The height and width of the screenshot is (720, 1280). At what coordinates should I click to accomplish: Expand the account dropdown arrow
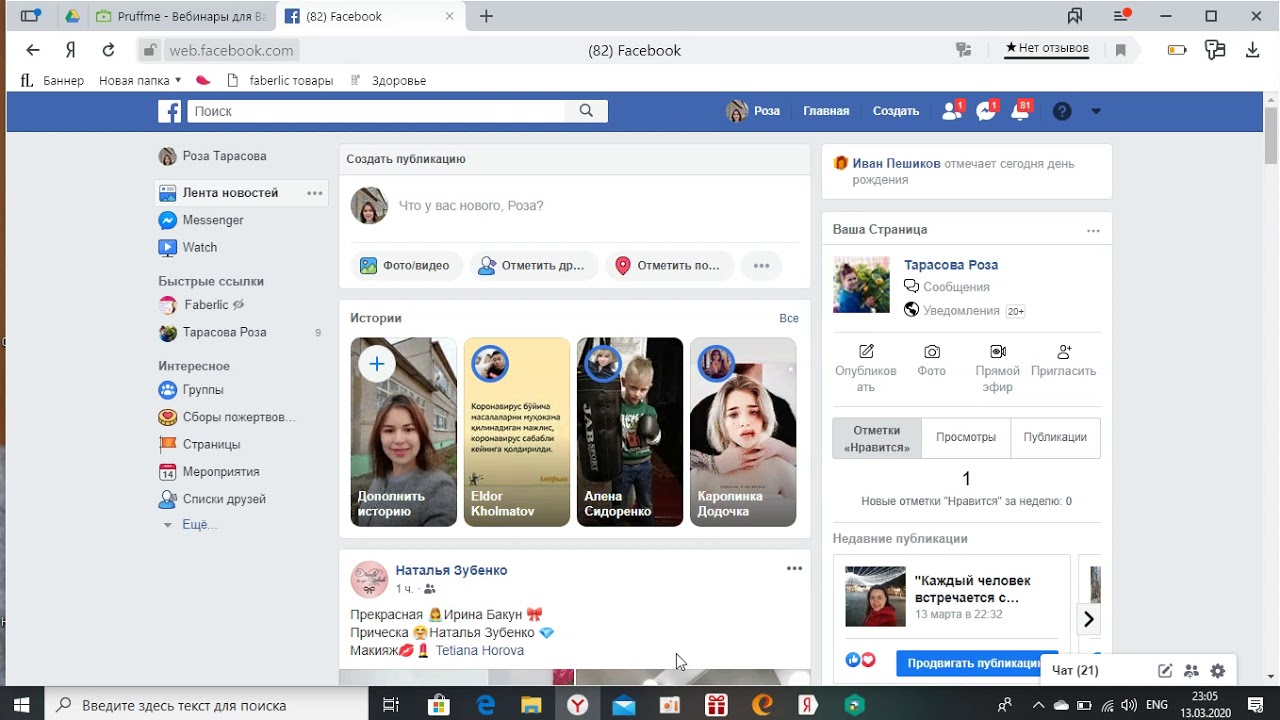pyautogui.click(x=1096, y=111)
